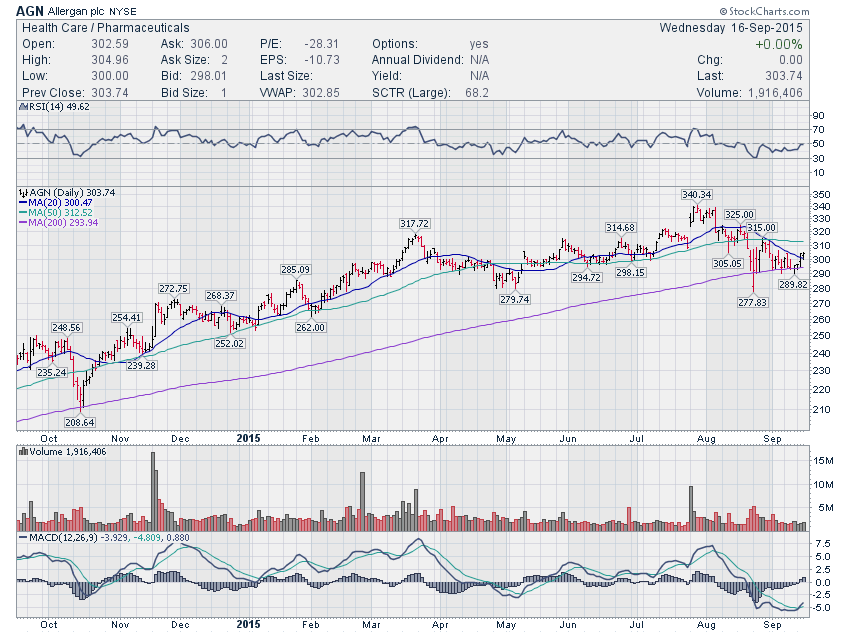
Task: Click the AGN ticker symbol in header
Action: [30, 11]
